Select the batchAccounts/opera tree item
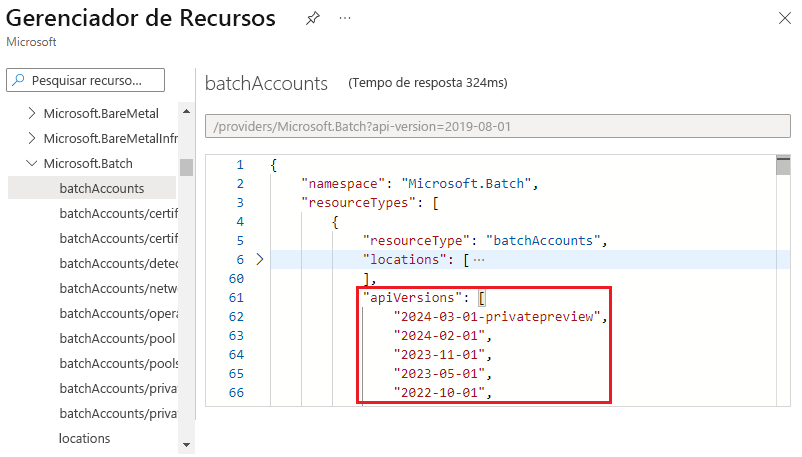 [110, 313]
